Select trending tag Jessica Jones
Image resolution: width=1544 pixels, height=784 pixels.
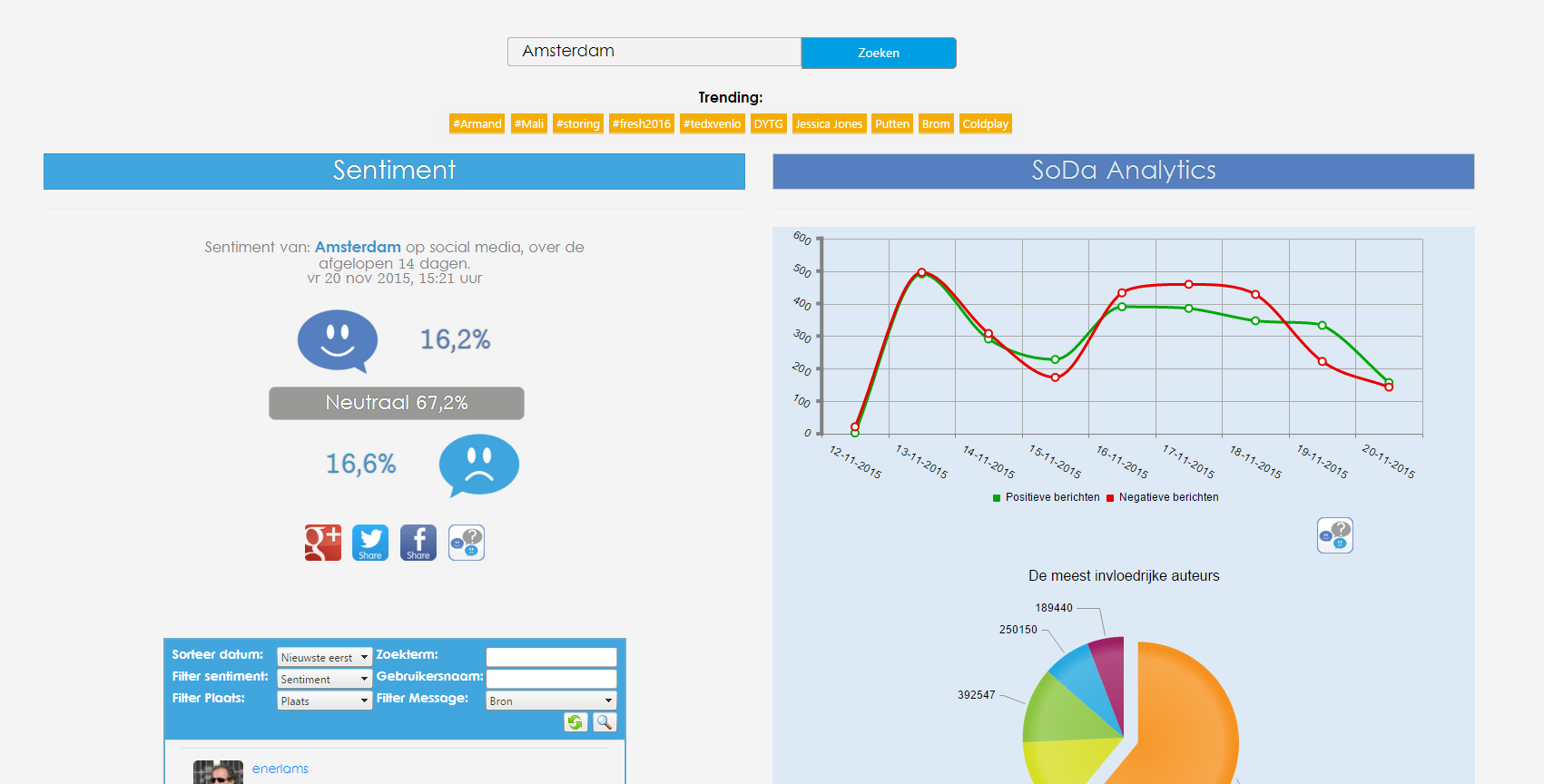coord(829,123)
